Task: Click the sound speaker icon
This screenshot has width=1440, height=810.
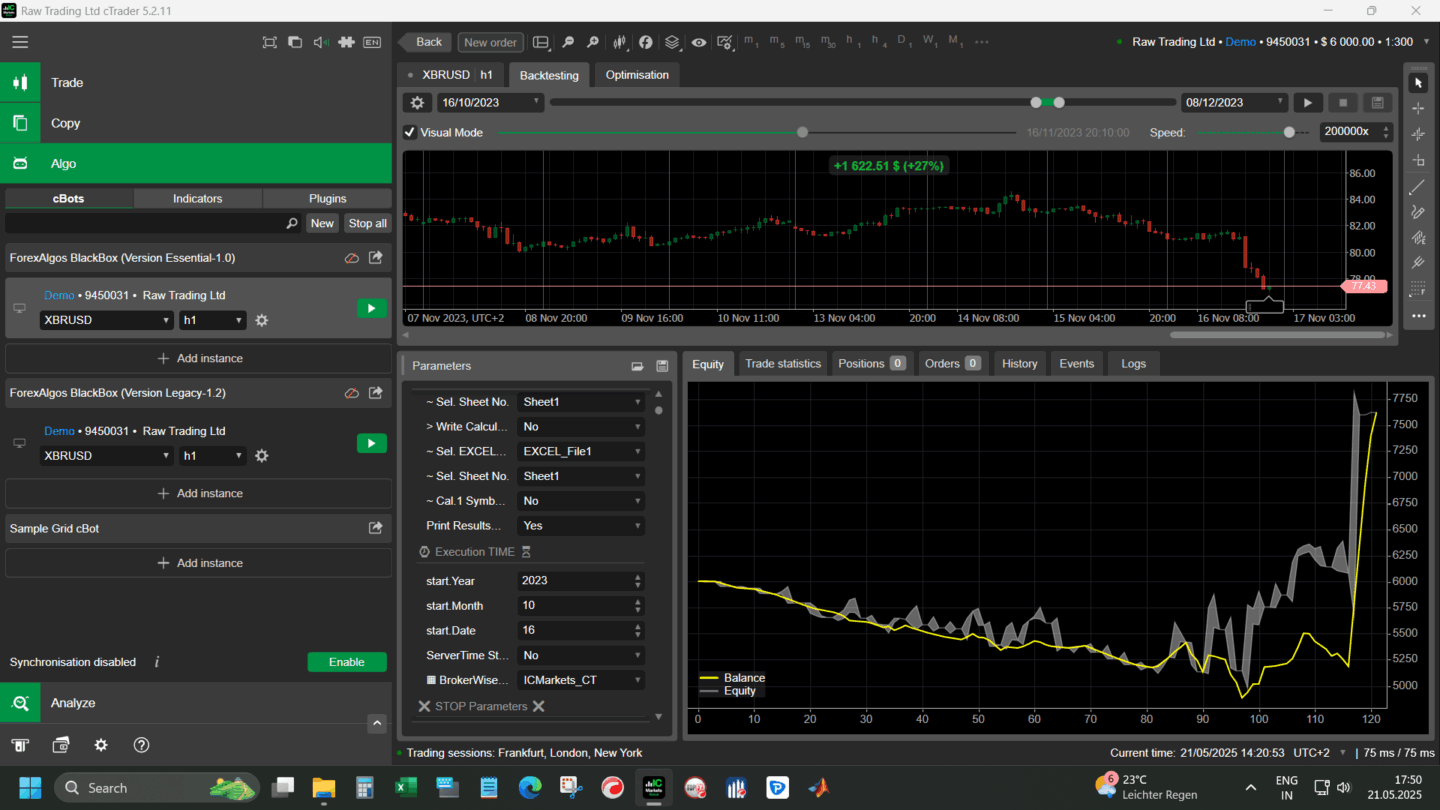Action: [x=321, y=42]
